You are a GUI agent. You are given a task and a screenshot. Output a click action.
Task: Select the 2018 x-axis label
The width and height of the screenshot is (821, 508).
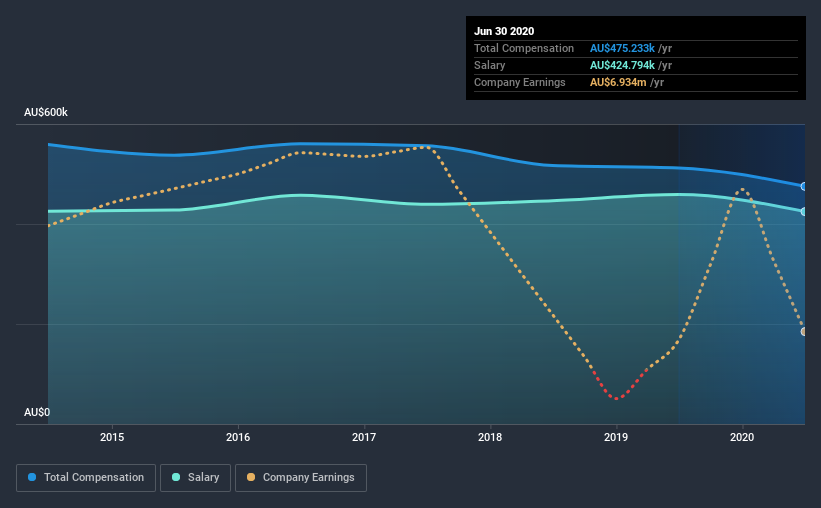[x=490, y=437]
